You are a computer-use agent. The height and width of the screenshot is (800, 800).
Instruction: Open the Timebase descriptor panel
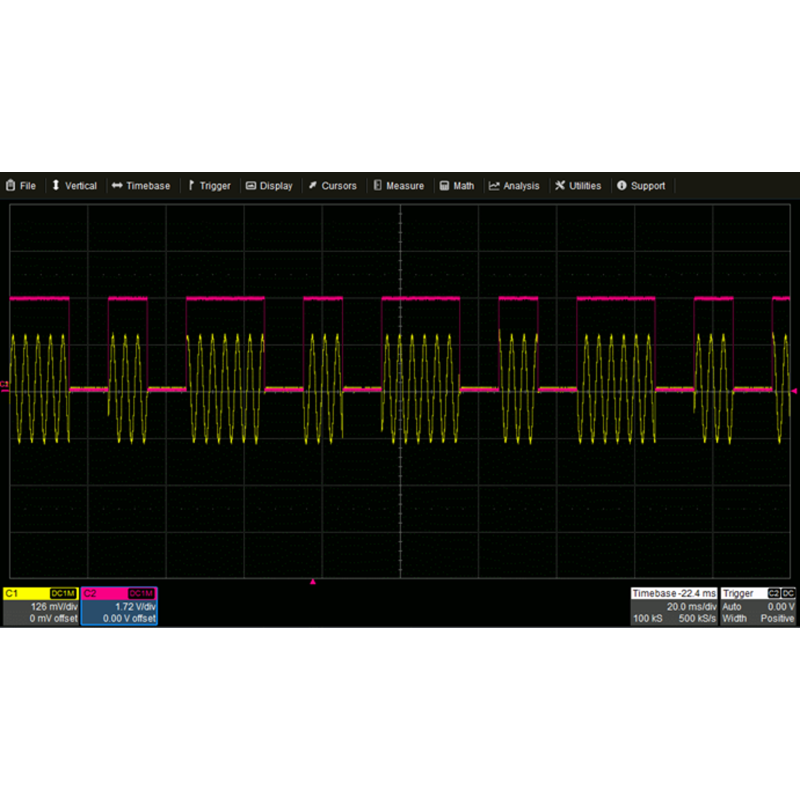pos(673,606)
